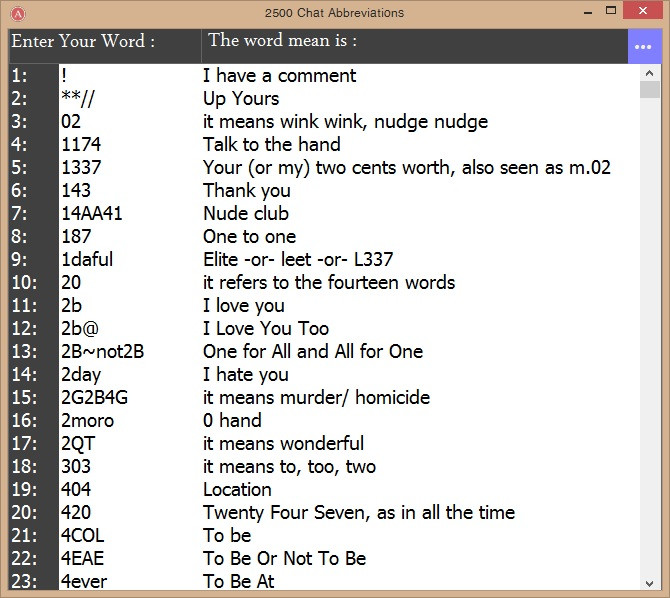Click the meaning '0 hand'
The height and width of the screenshot is (598, 670).
232,421
